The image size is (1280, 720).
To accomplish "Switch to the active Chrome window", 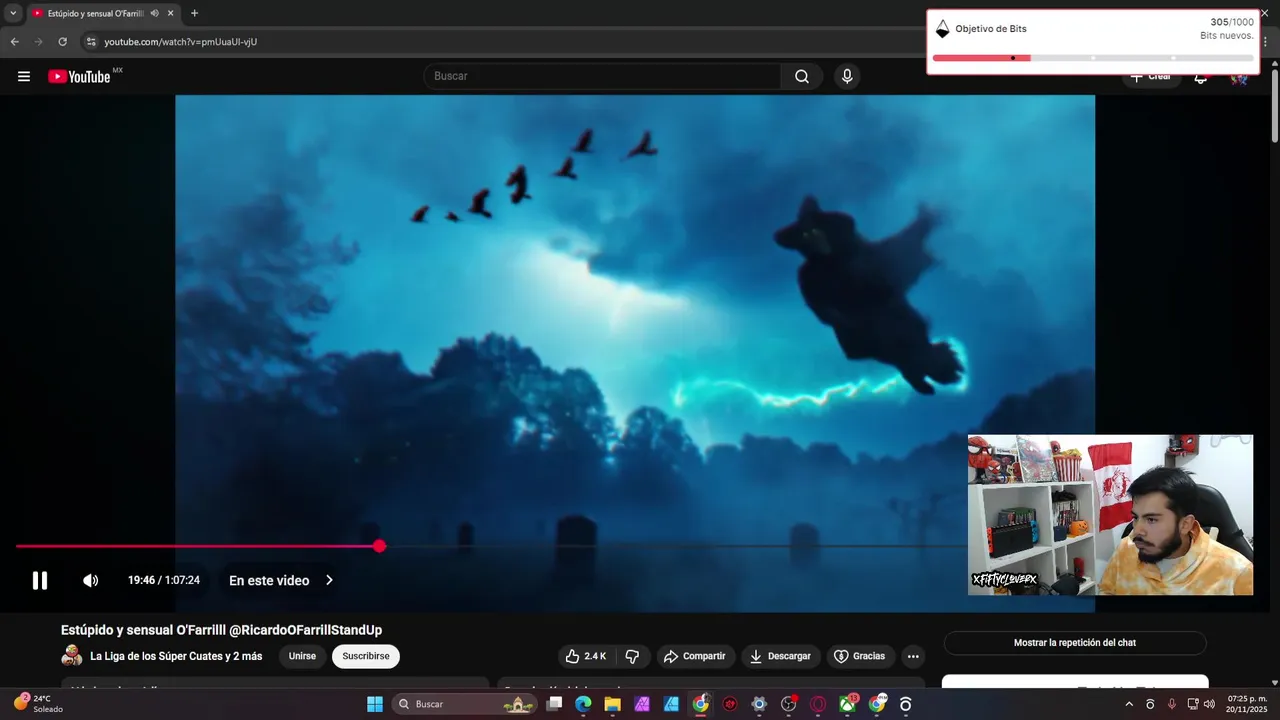I will point(701,704).
